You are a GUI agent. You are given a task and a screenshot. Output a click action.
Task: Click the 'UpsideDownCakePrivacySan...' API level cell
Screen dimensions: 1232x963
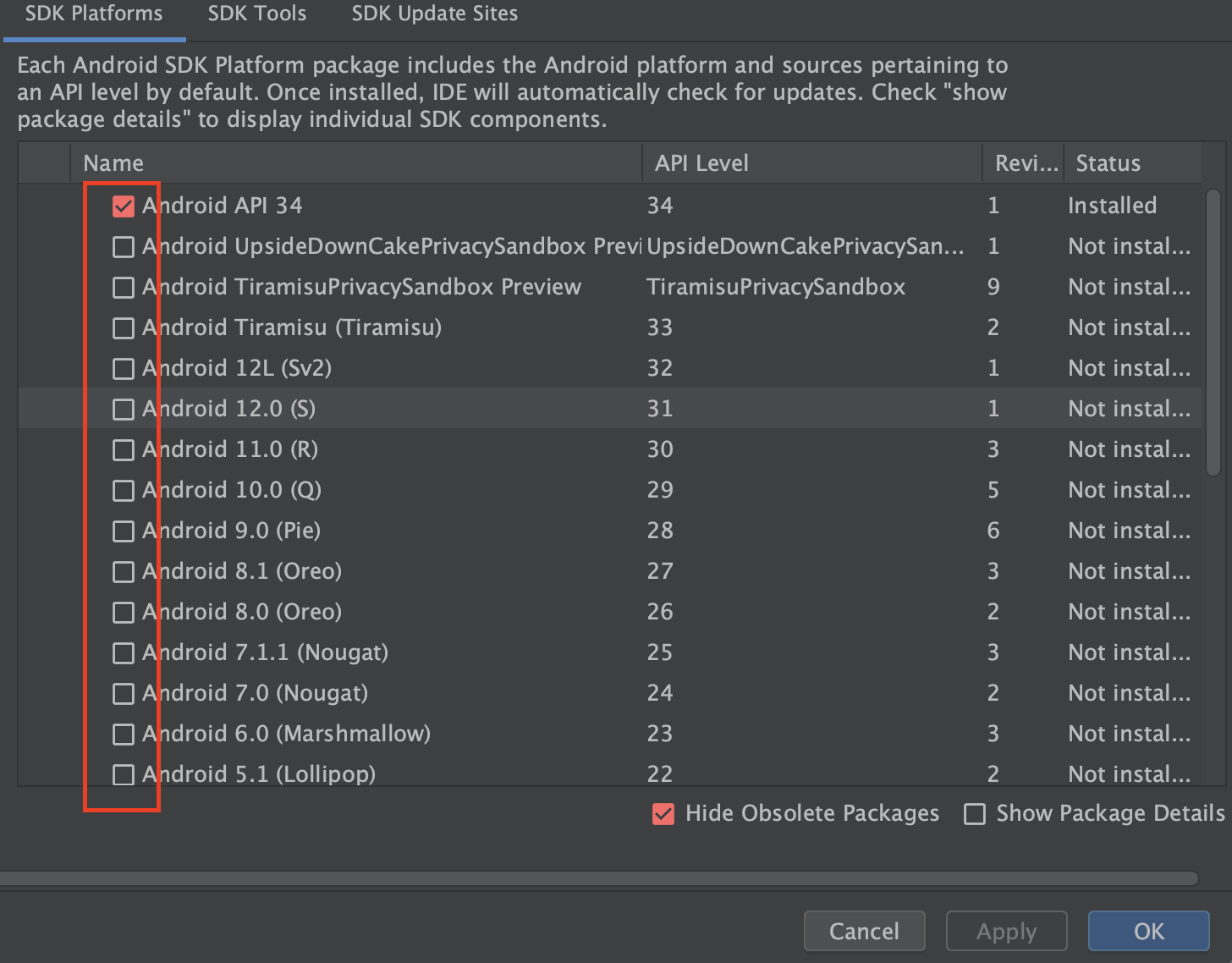click(x=806, y=246)
